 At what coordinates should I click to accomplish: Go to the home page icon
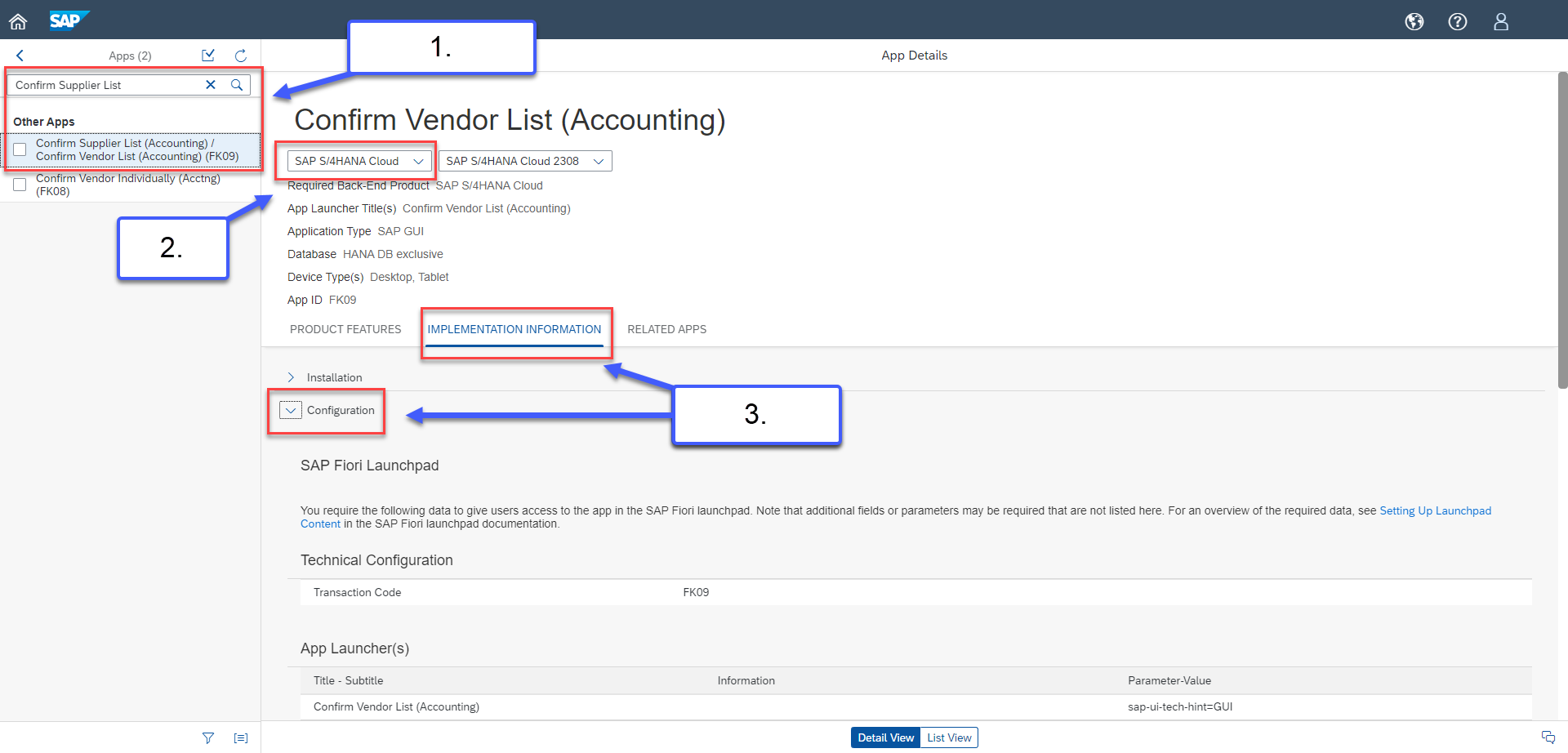tap(18, 21)
